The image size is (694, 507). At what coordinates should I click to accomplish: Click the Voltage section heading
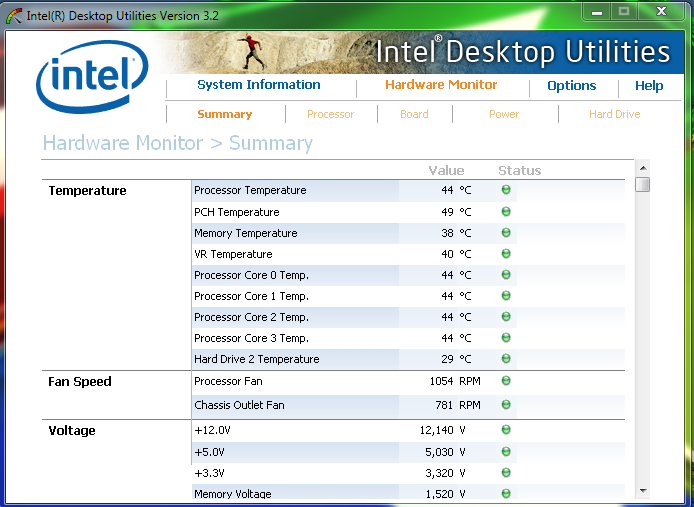[x=72, y=431]
